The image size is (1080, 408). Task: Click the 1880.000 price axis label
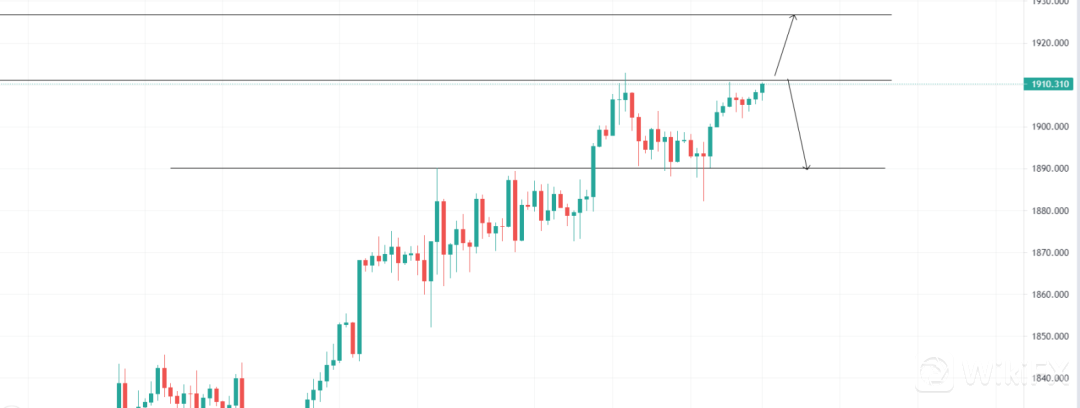pyautogui.click(x=1054, y=211)
